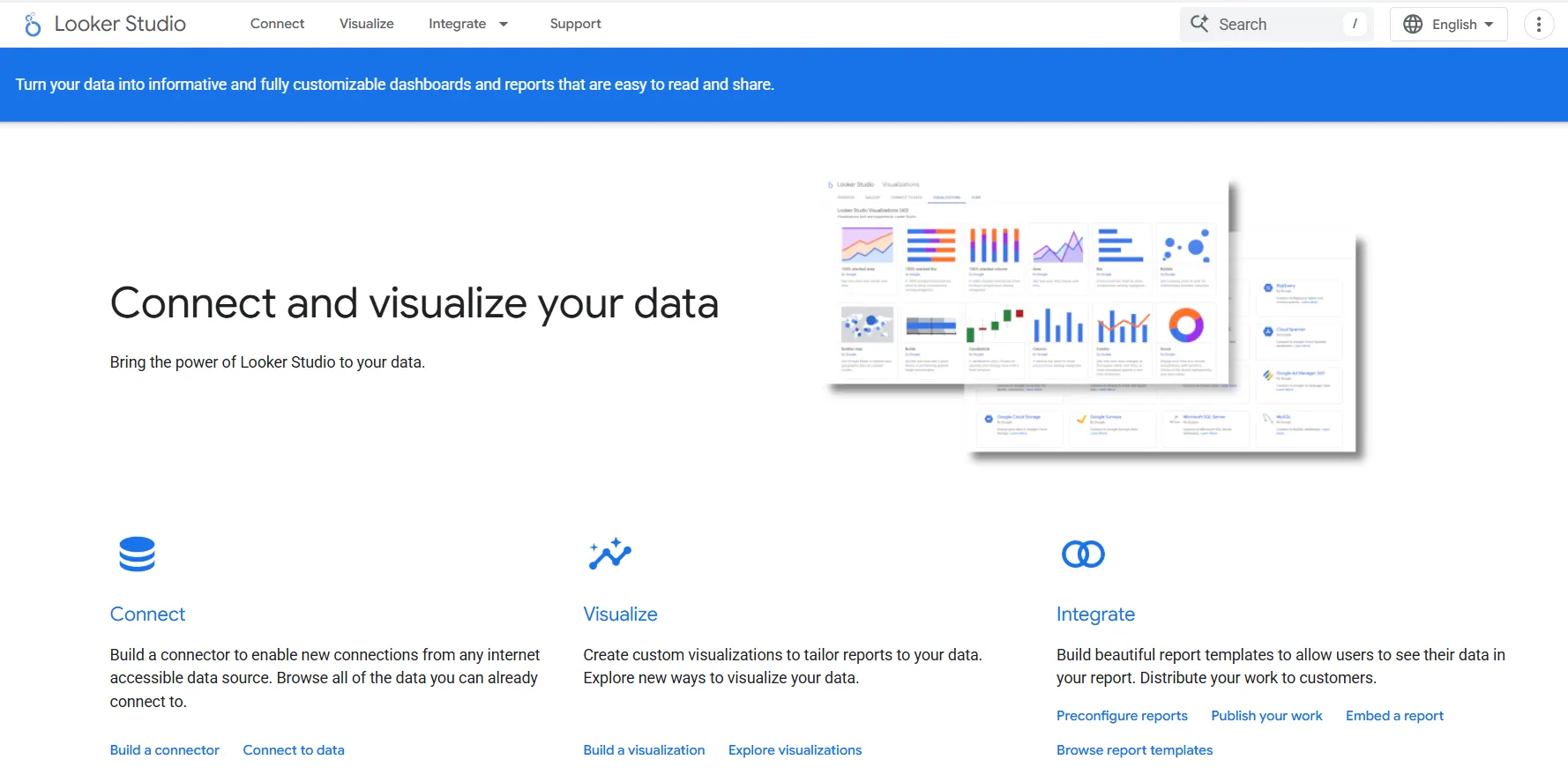This screenshot has width=1568, height=782.
Task: Click the Looker Studio logo icon
Action: (x=33, y=25)
